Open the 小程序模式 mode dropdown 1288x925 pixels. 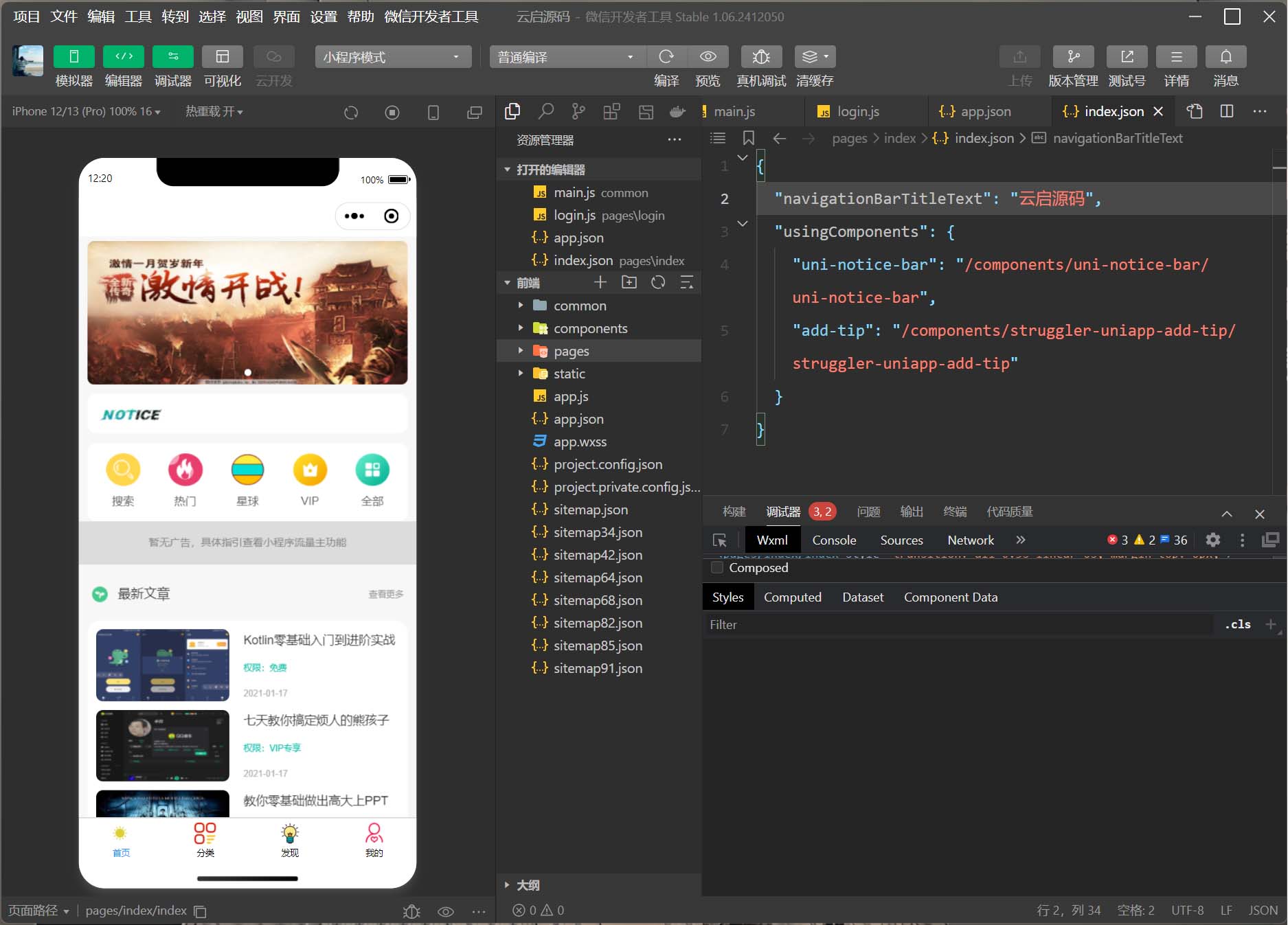(392, 57)
